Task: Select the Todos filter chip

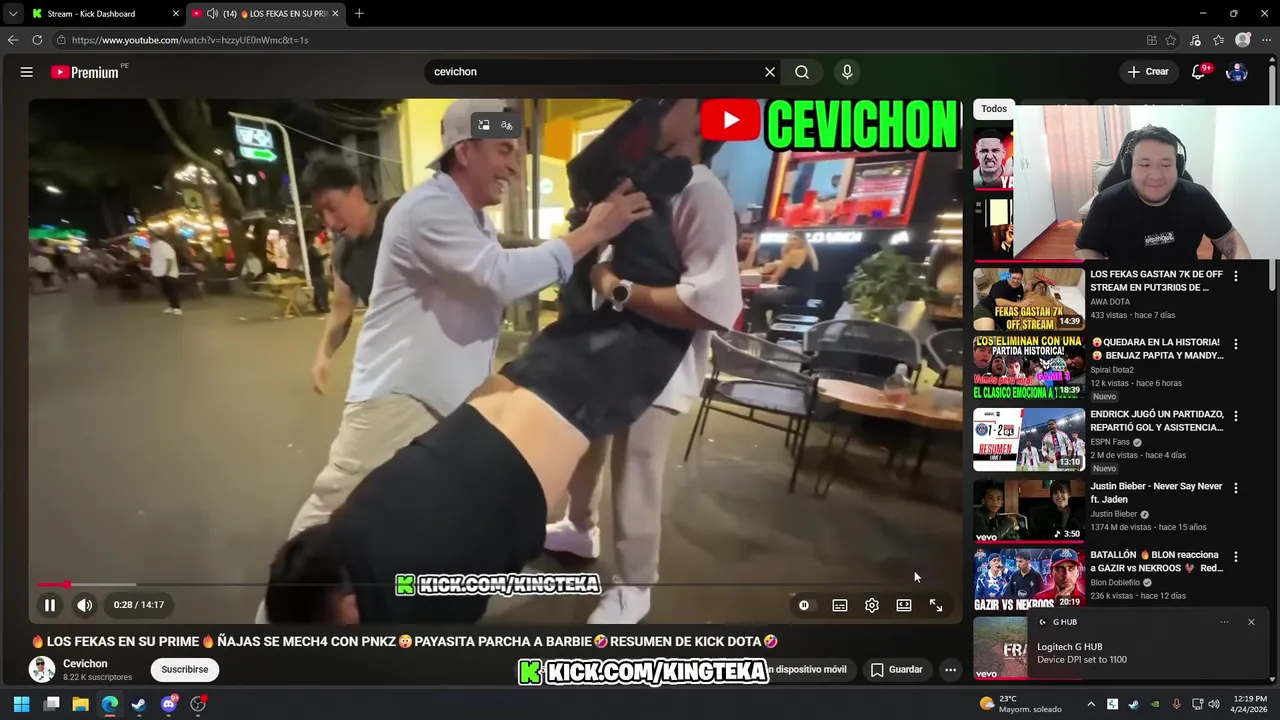Action: [x=994, y=109]
